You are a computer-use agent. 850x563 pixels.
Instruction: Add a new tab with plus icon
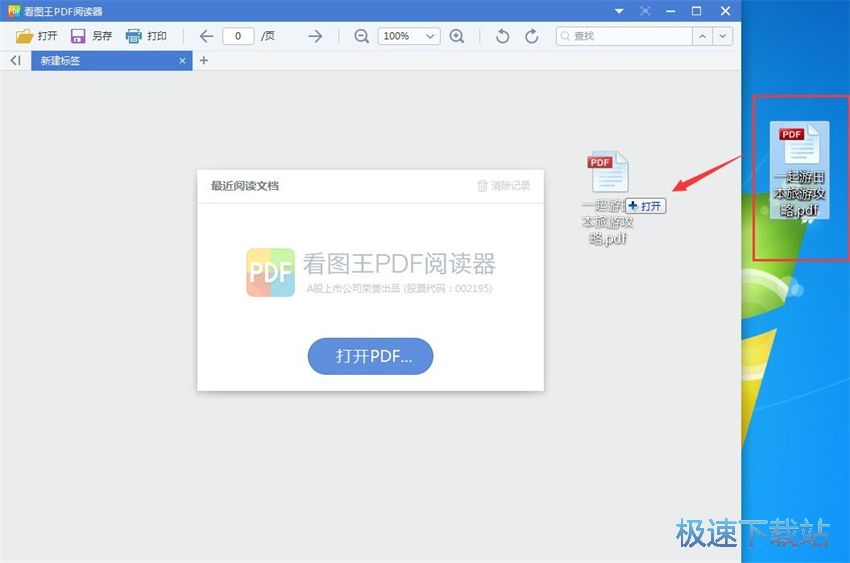click(204, 61)
